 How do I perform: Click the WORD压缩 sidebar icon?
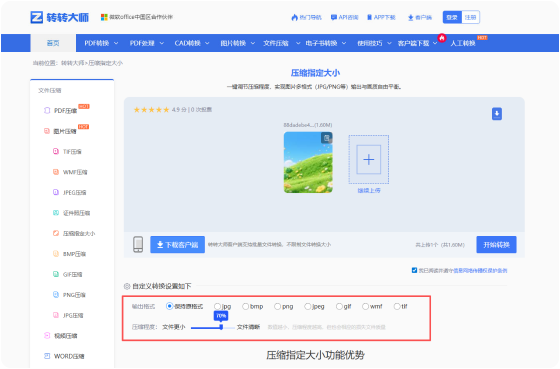pos(47,356)
